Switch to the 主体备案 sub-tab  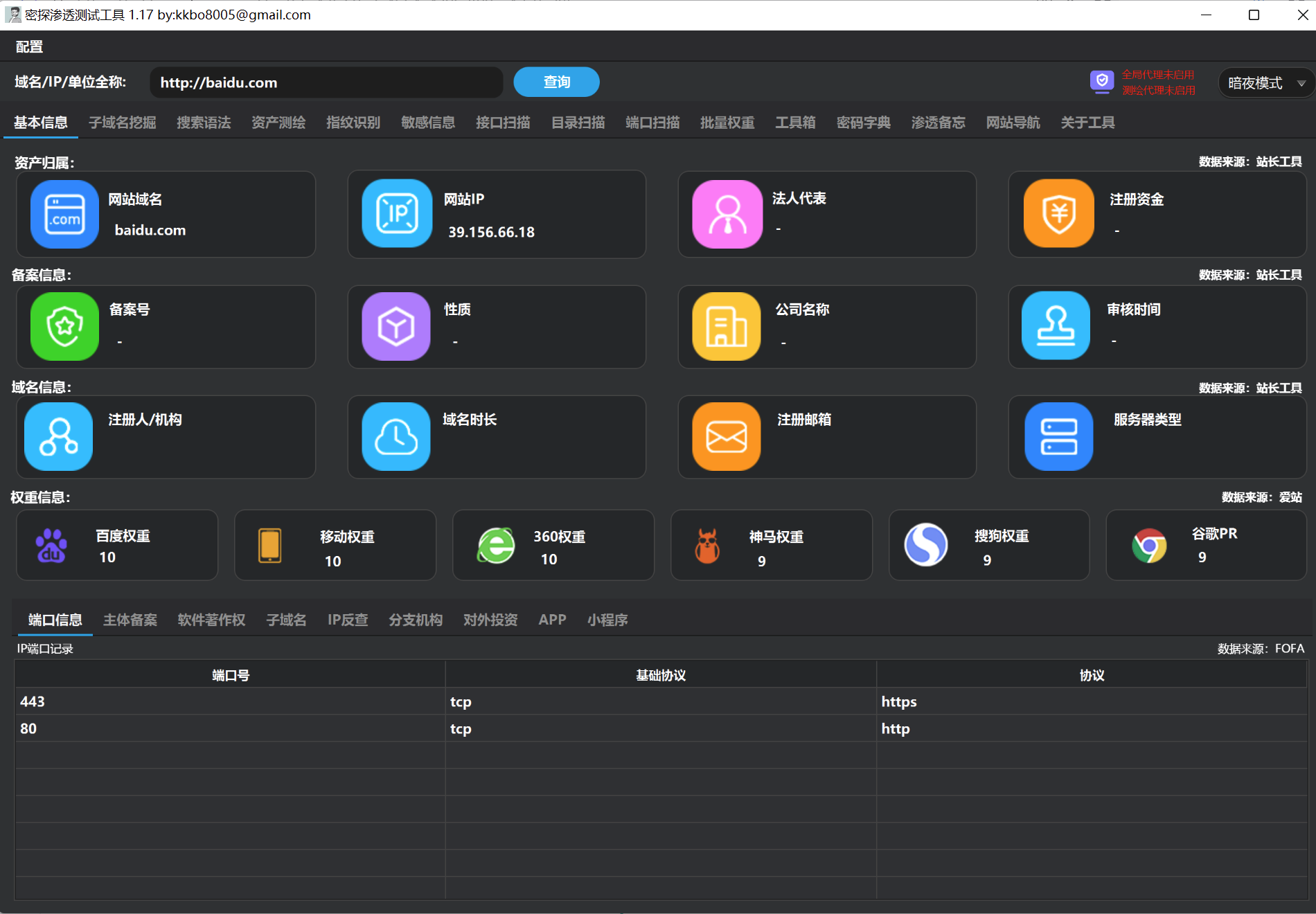coord(130,620)
